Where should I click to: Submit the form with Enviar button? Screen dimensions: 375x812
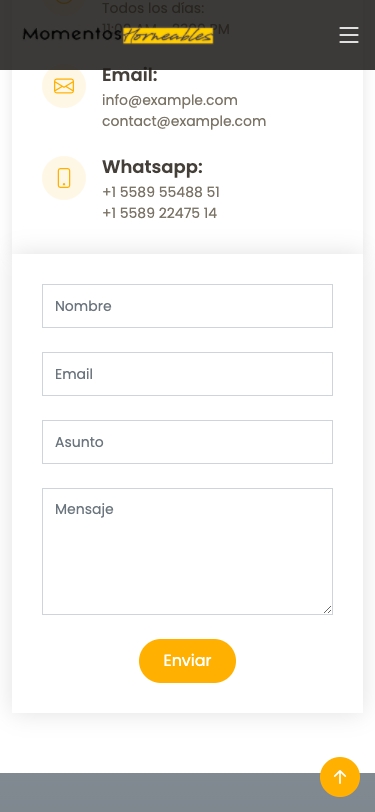188,661
